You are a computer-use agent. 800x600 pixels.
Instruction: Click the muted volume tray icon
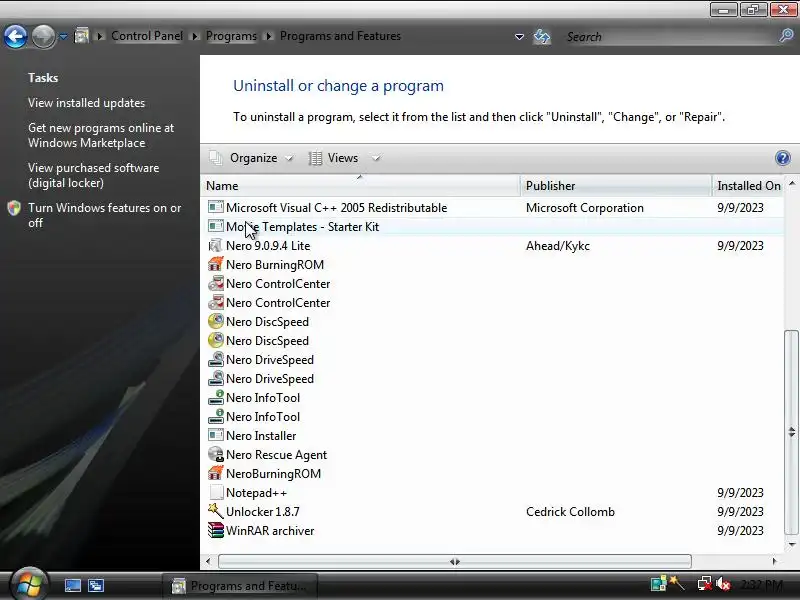point(722,584)
